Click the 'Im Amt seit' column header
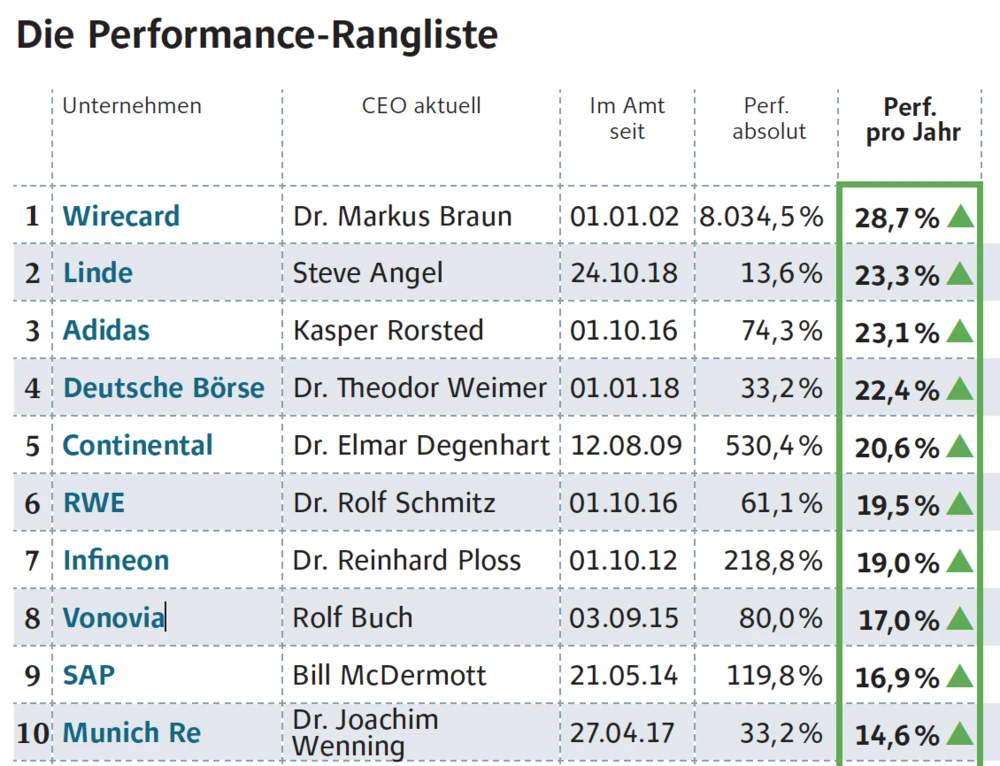 (x=627, y=118)
